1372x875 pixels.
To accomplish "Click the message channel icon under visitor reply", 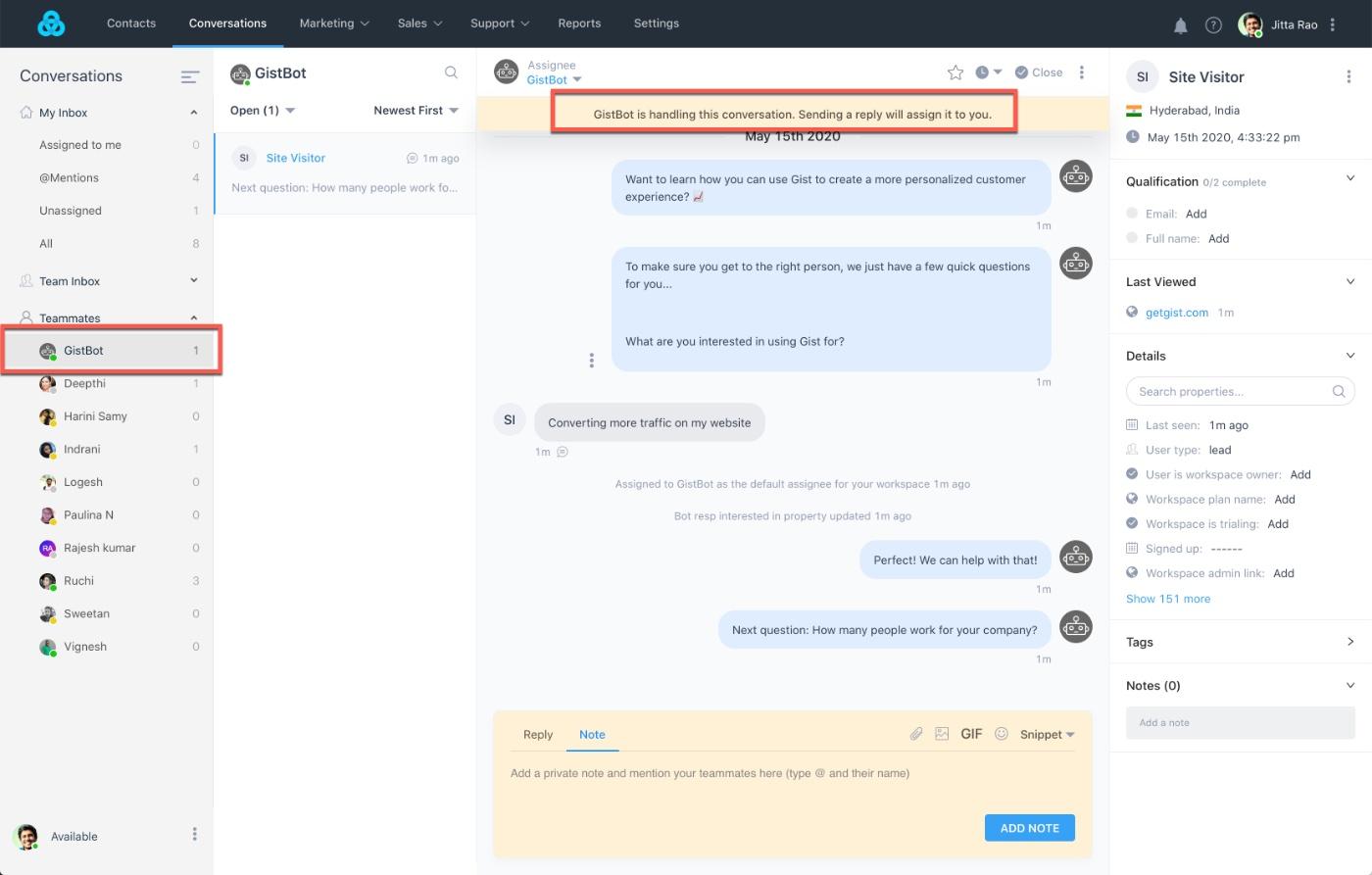I will pyautogui.click(x=563, y=452).
